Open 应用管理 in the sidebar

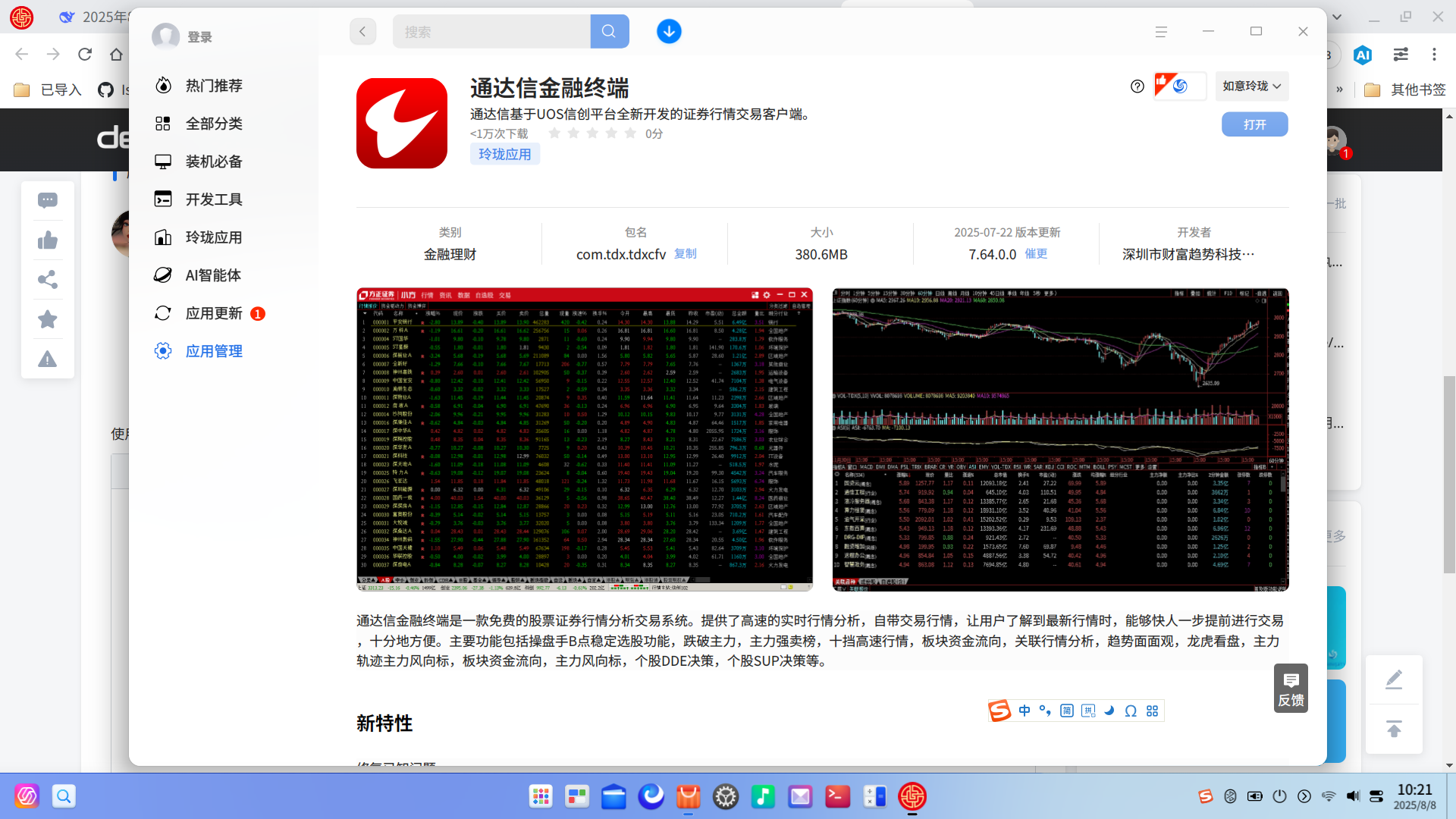(x=215, y=351)
